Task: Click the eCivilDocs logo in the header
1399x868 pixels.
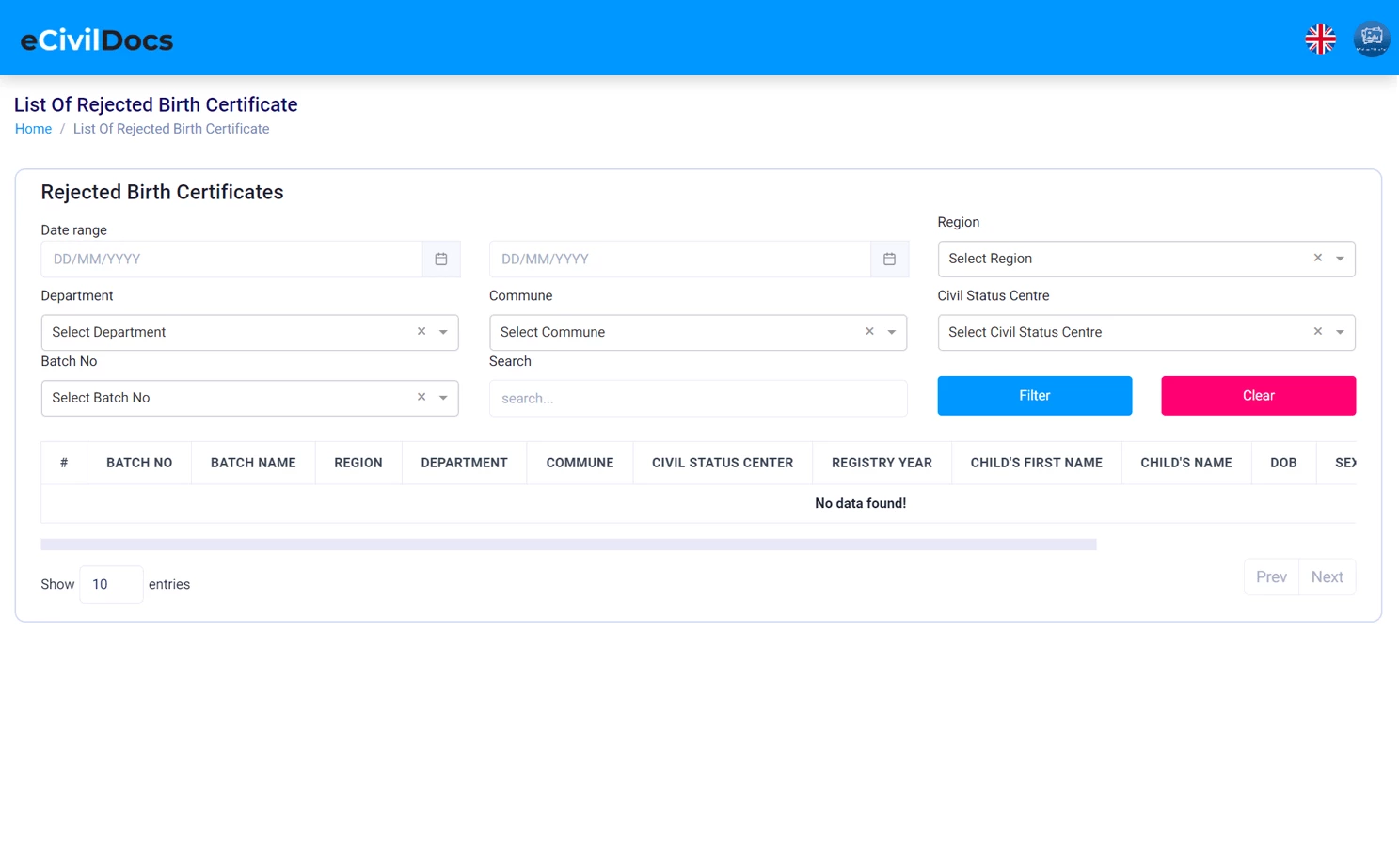Action: tap(96, 39)
